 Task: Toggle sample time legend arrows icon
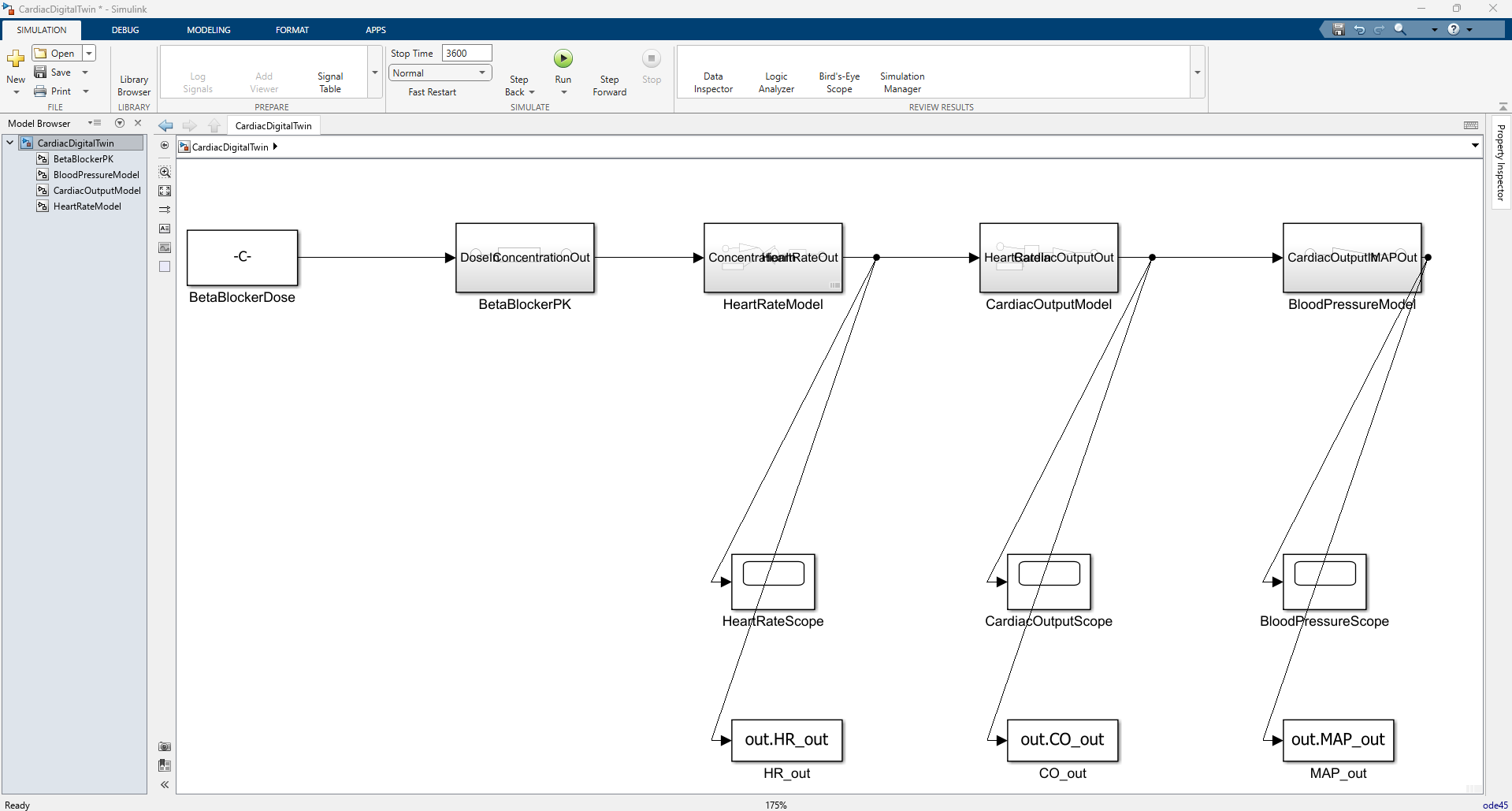[x=165, y=210]
